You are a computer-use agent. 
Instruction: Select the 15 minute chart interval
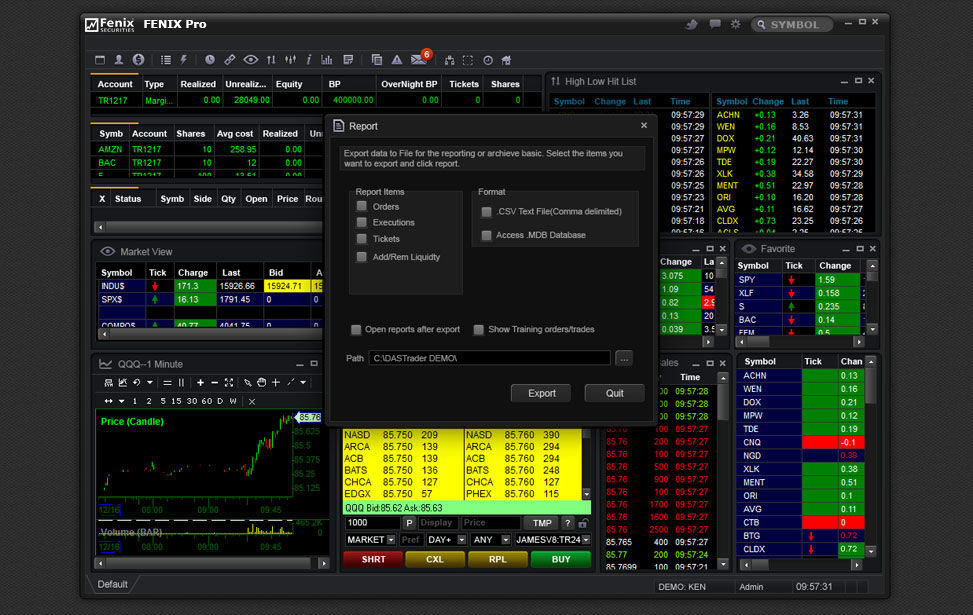click(x=176, y=401)
